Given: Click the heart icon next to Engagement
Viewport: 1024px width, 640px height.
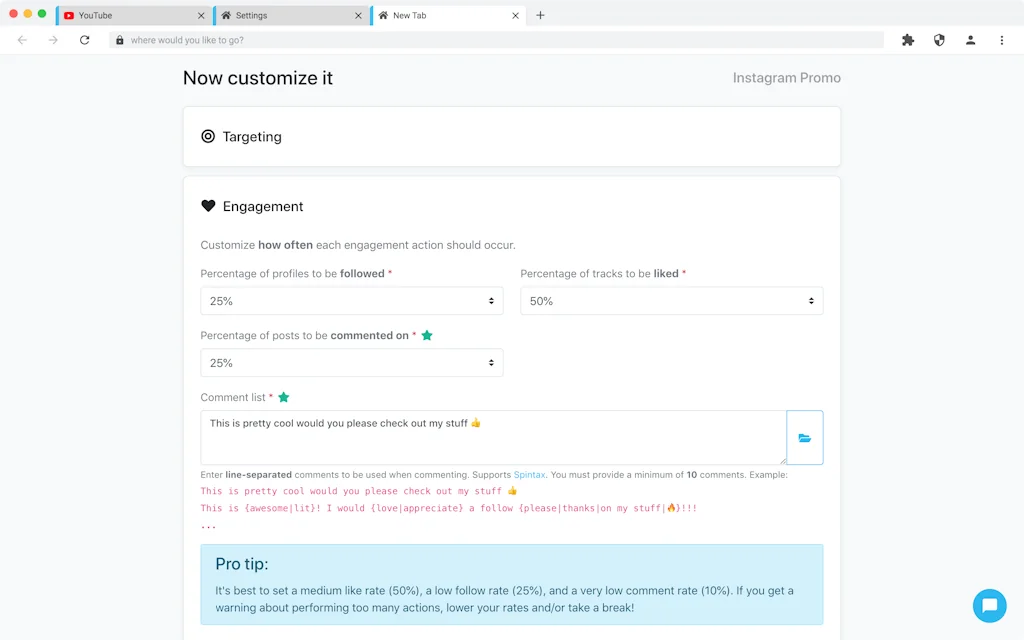Looking at the screenshot, I should pyautogui.click(x=208, y=206).
